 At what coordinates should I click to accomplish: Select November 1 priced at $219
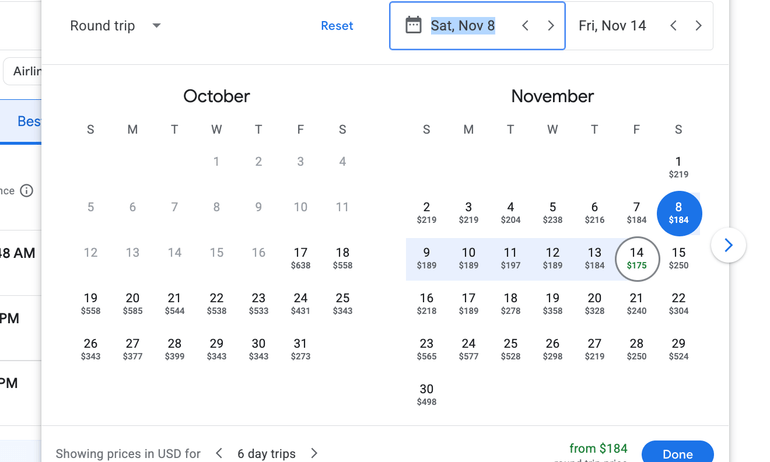pos(678,167)
